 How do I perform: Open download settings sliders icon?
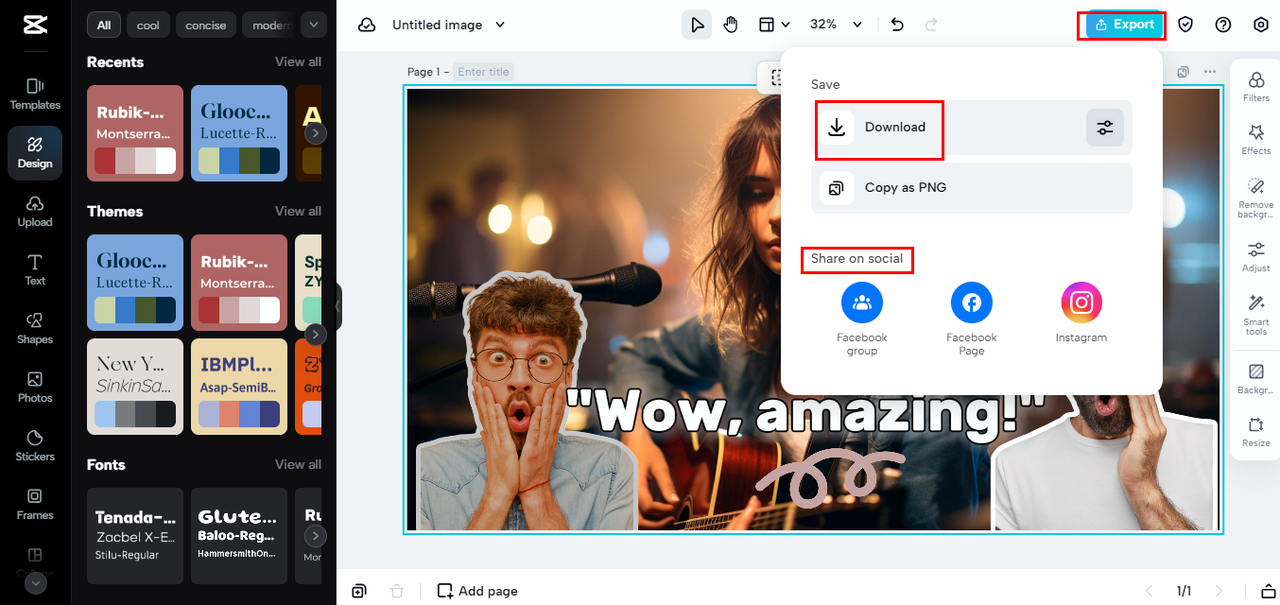[1105, 128]
